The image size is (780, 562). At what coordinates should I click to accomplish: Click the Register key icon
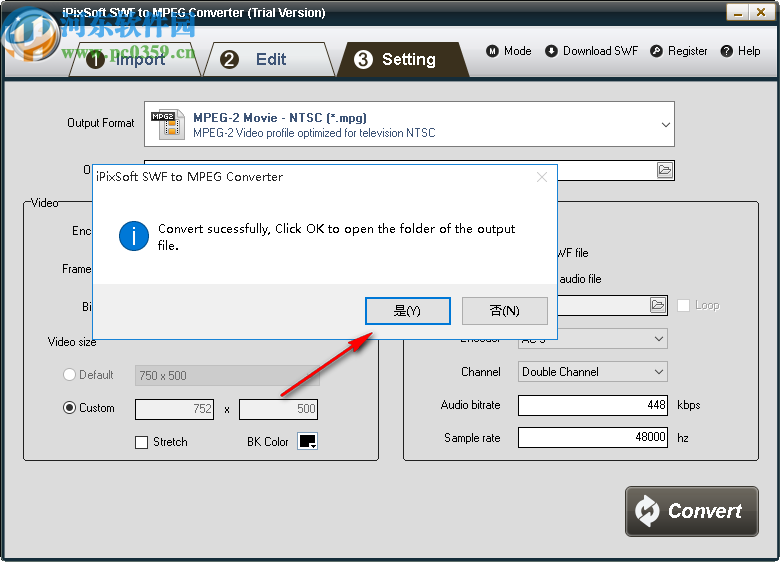[x=656, y=51]
